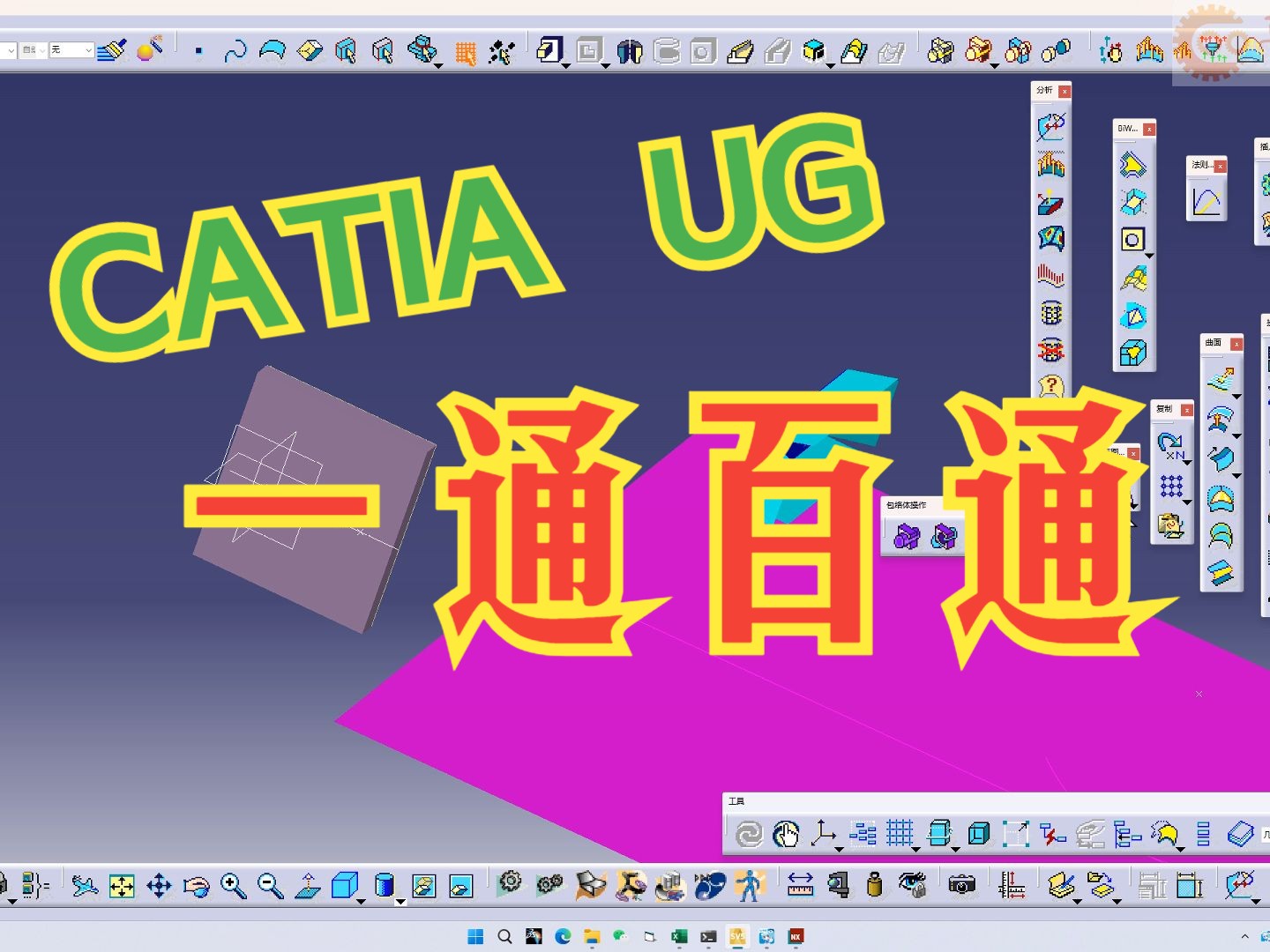The image size is (1270, 952).
Task: Click the dotted pattern icon in 复制 toolbar
Action: tap(1171, 486)
